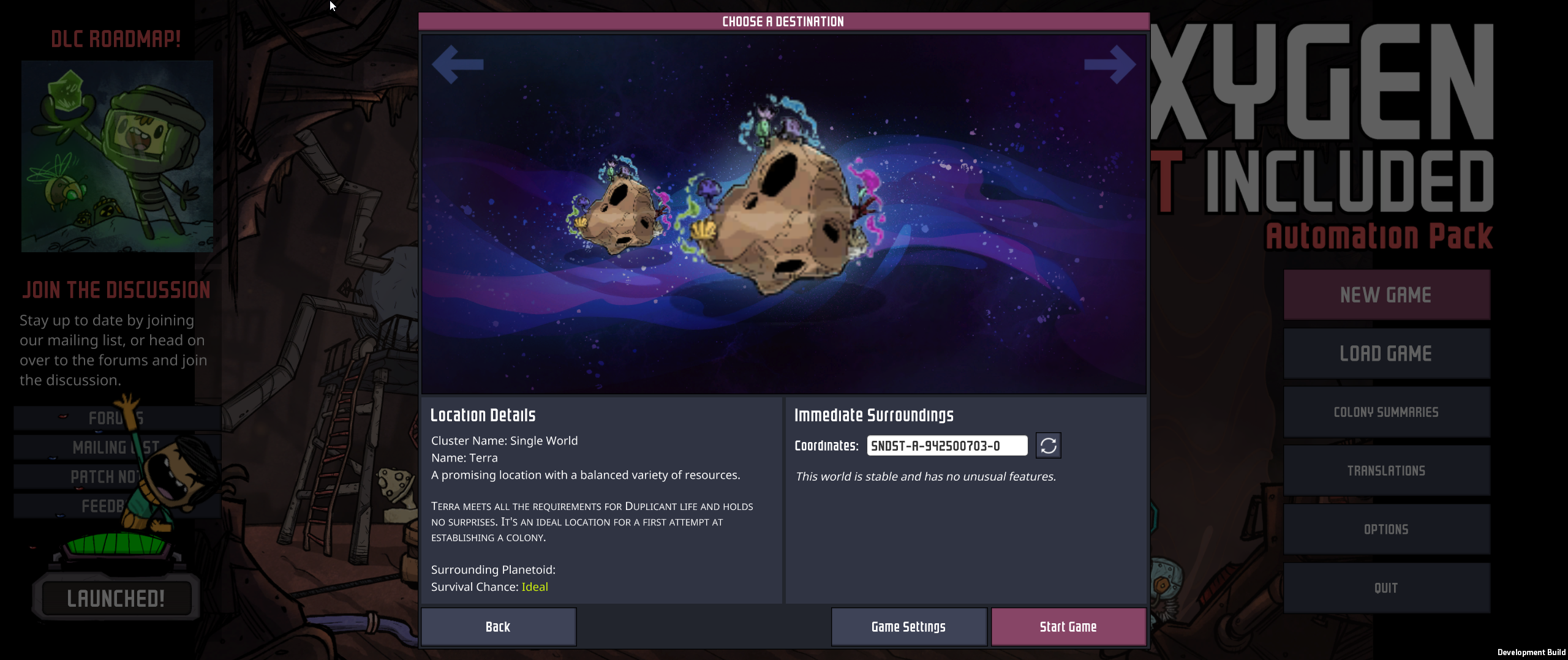Click the right arrow to view next destination
Viewport: 1568px width, 660px height.
(x=1110, y=64)
